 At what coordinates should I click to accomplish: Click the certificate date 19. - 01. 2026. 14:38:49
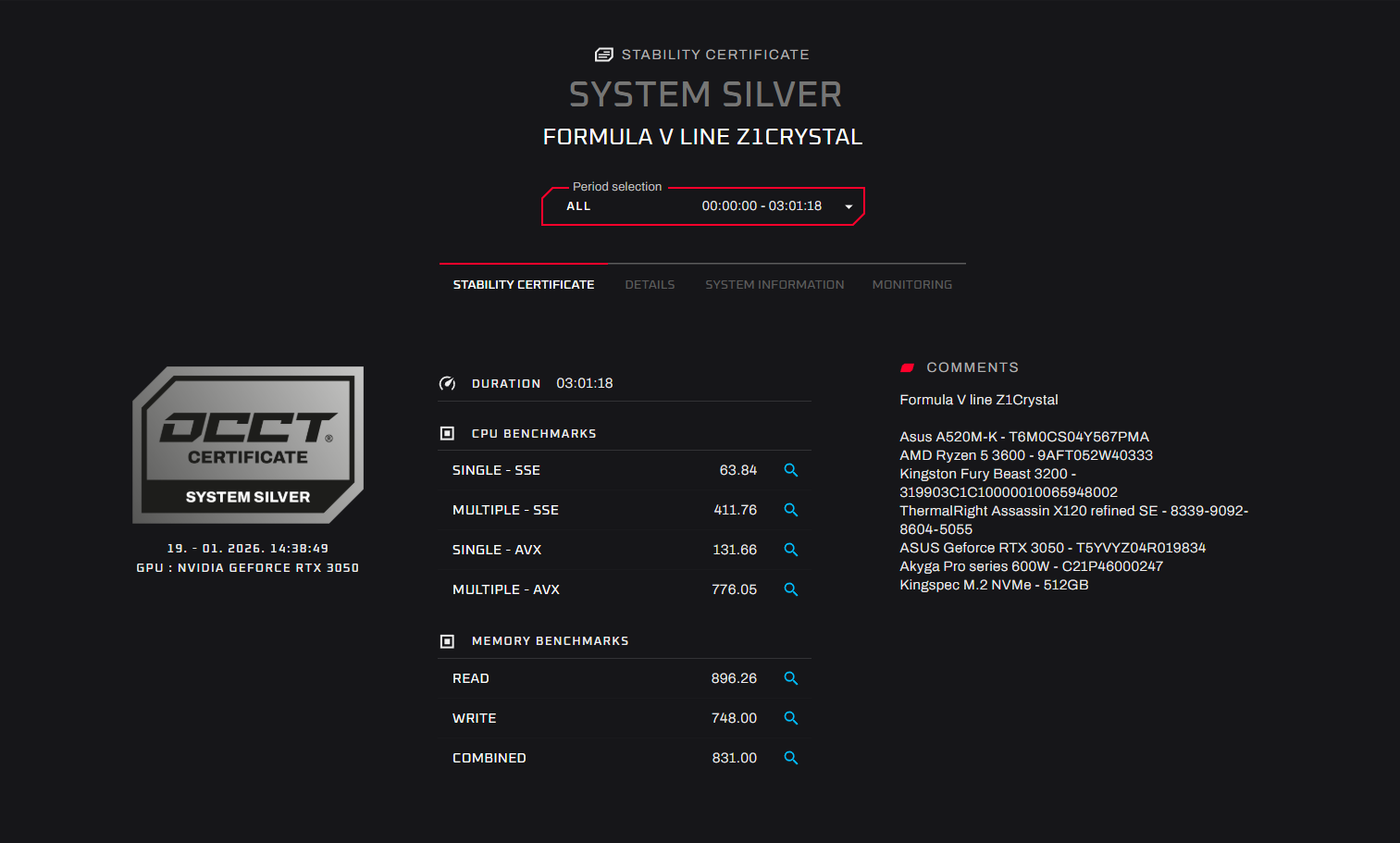248,549
